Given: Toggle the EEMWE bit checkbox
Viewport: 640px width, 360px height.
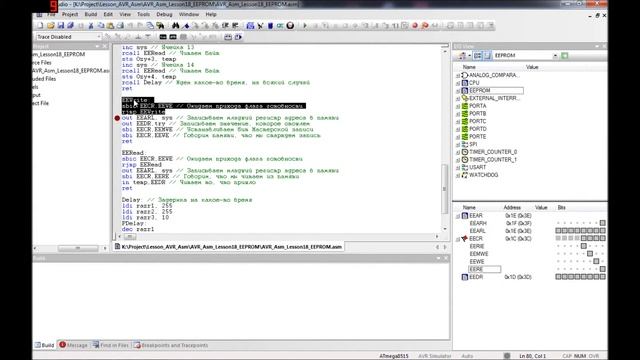Looking at the screenshot, I should [x=590, y=254].
